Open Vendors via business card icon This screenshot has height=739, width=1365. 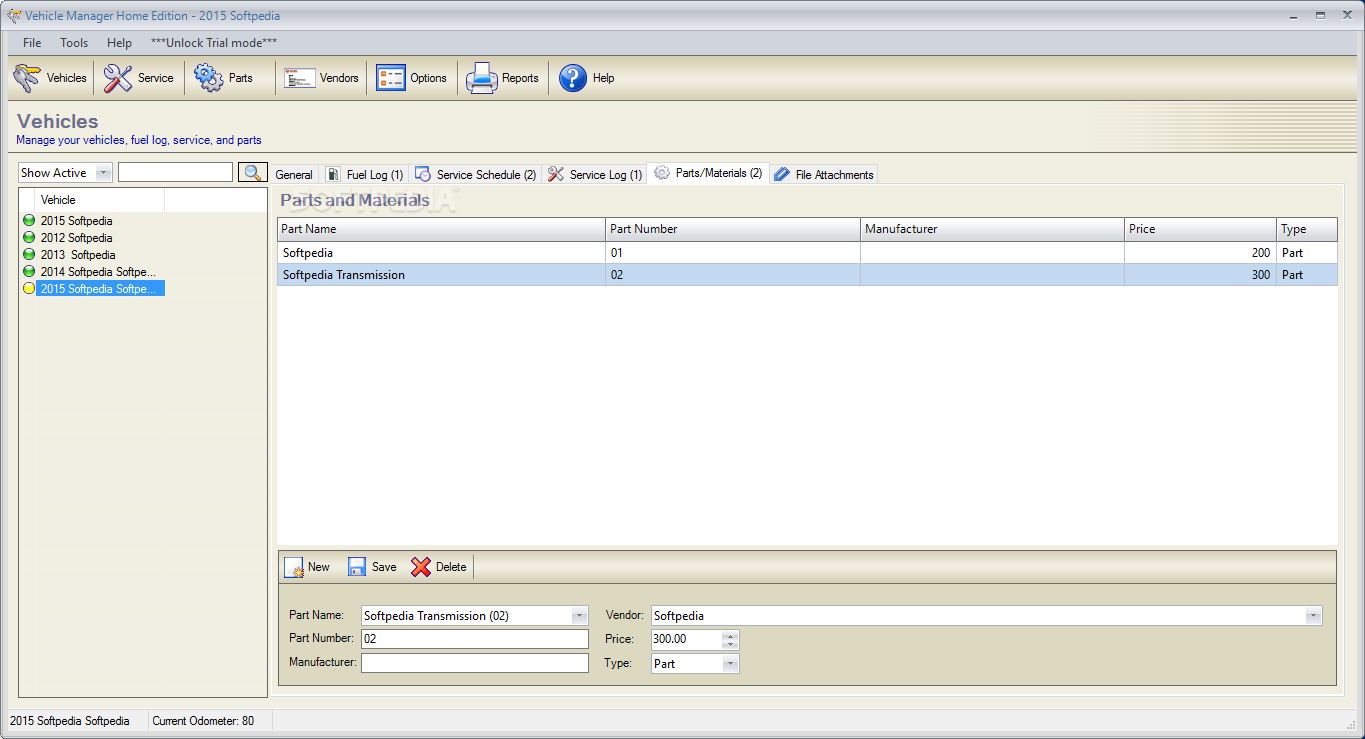click(299, 78)
